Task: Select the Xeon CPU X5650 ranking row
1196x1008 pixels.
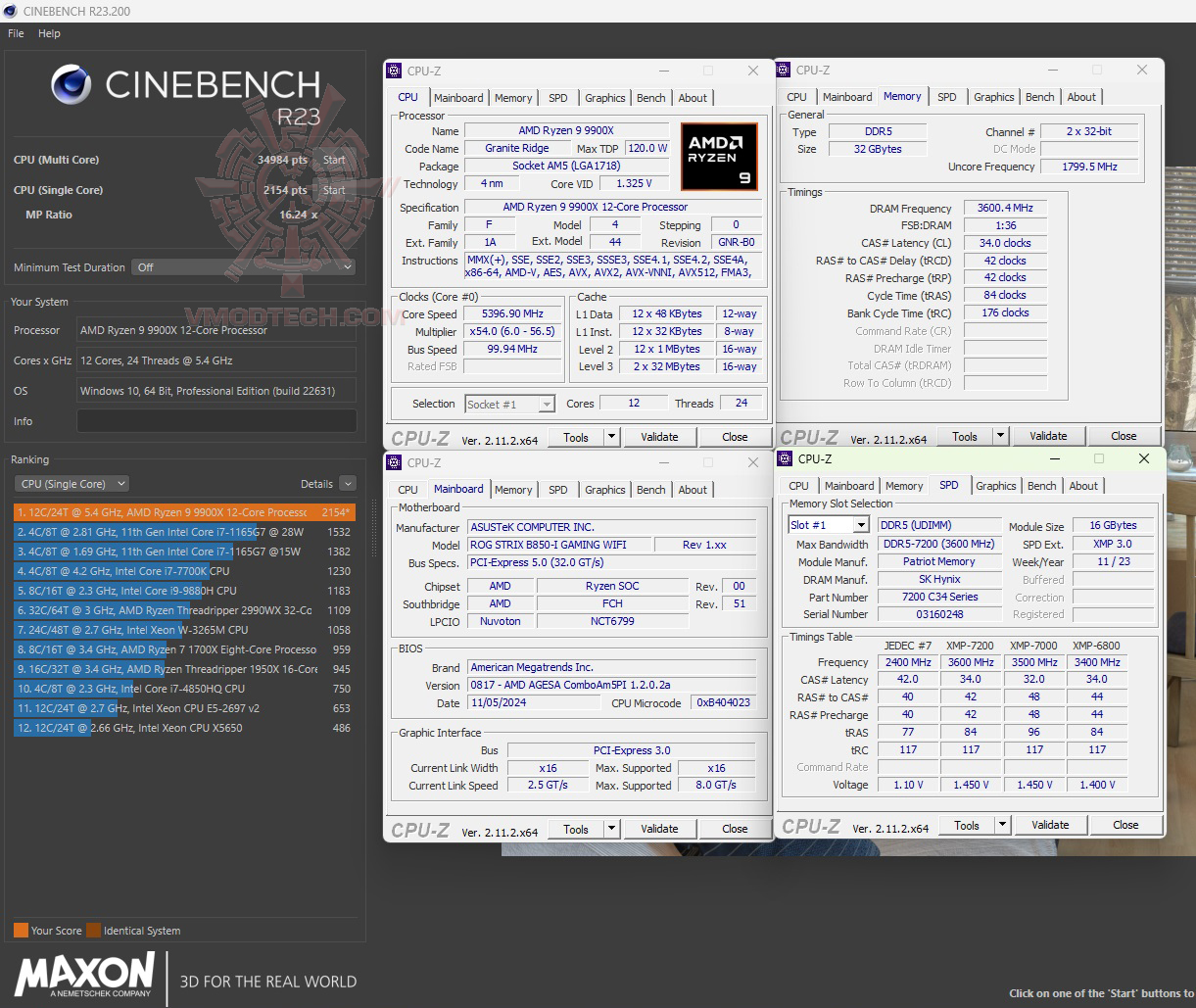Action: coord(184,728)
